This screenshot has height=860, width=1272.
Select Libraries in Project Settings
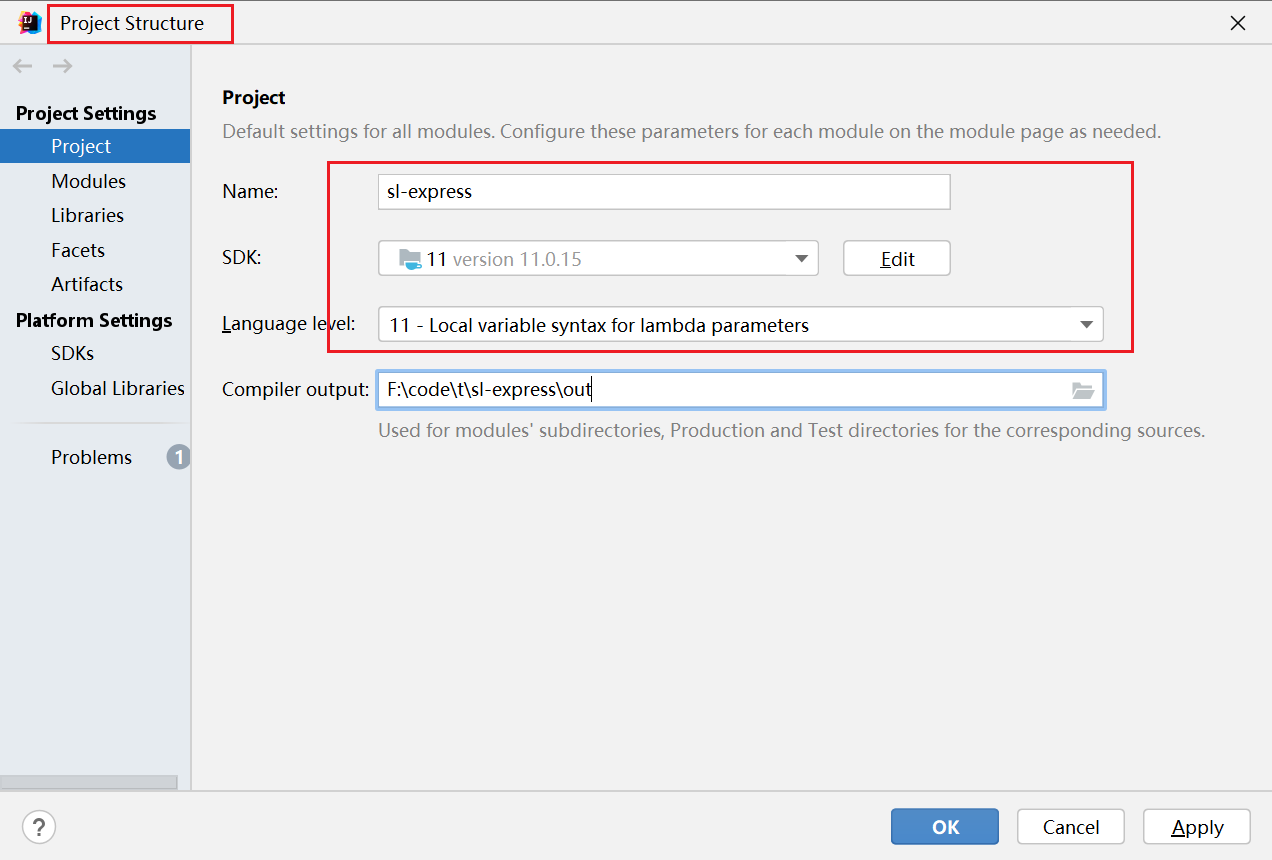(87, 215)
